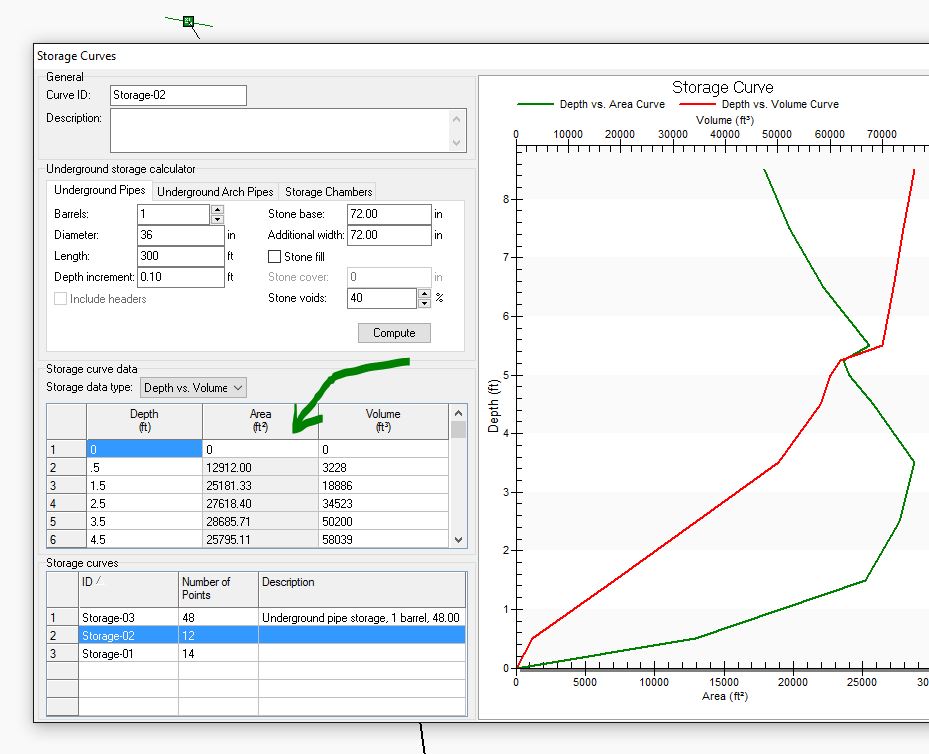Check the Include headers option
This screenshot has height=754, width=929.
click(x=60, y=298)
